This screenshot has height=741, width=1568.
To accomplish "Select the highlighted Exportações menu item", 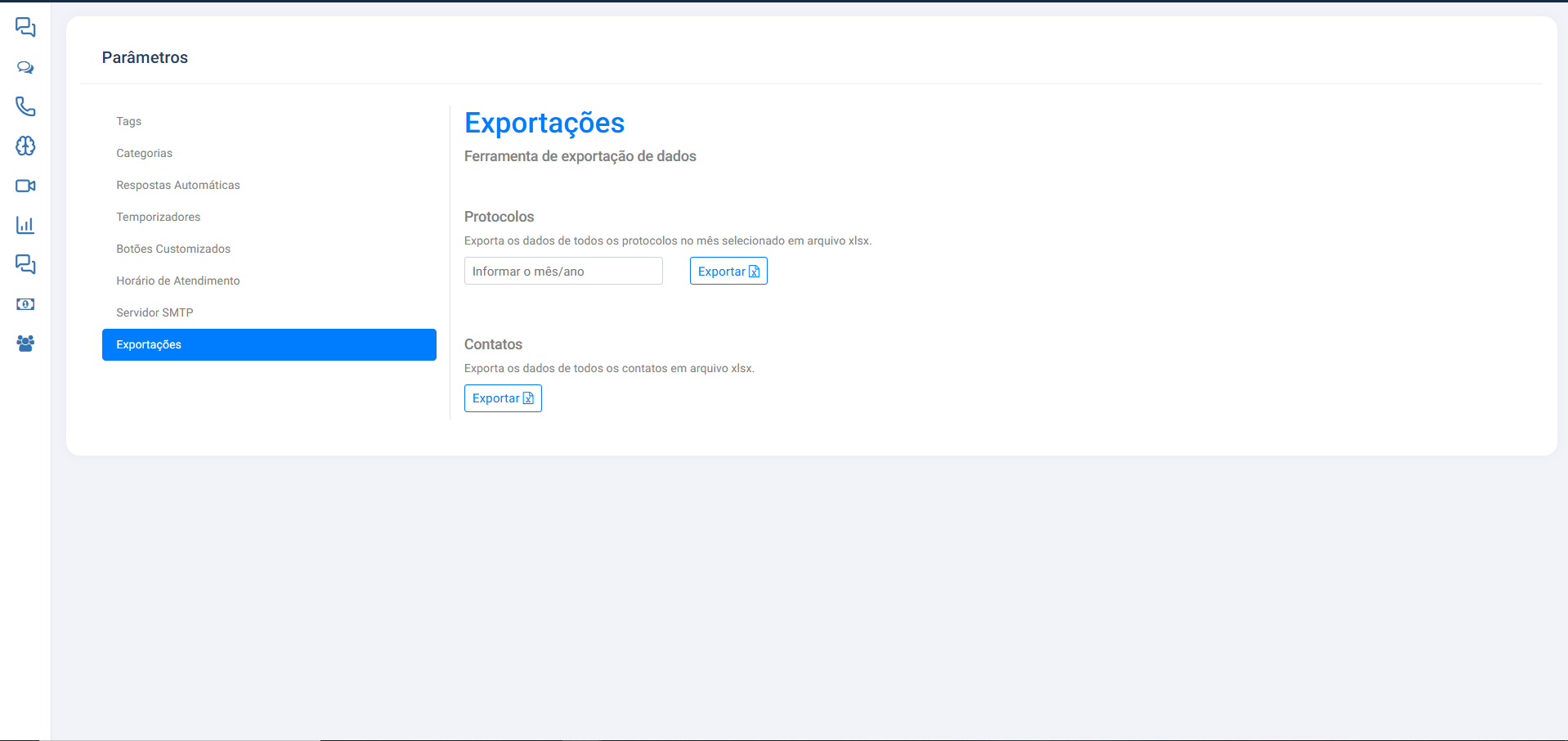I will [x=269, y=344].
